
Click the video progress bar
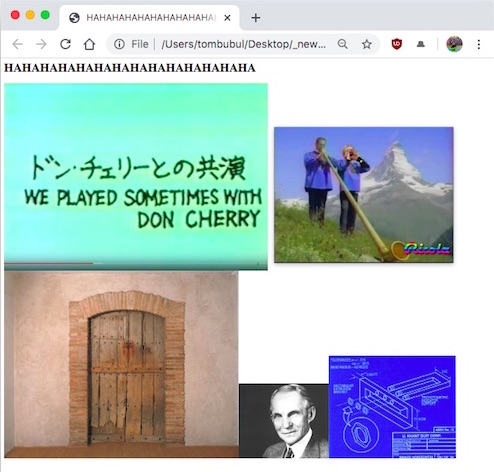click(x=136, y=264)
